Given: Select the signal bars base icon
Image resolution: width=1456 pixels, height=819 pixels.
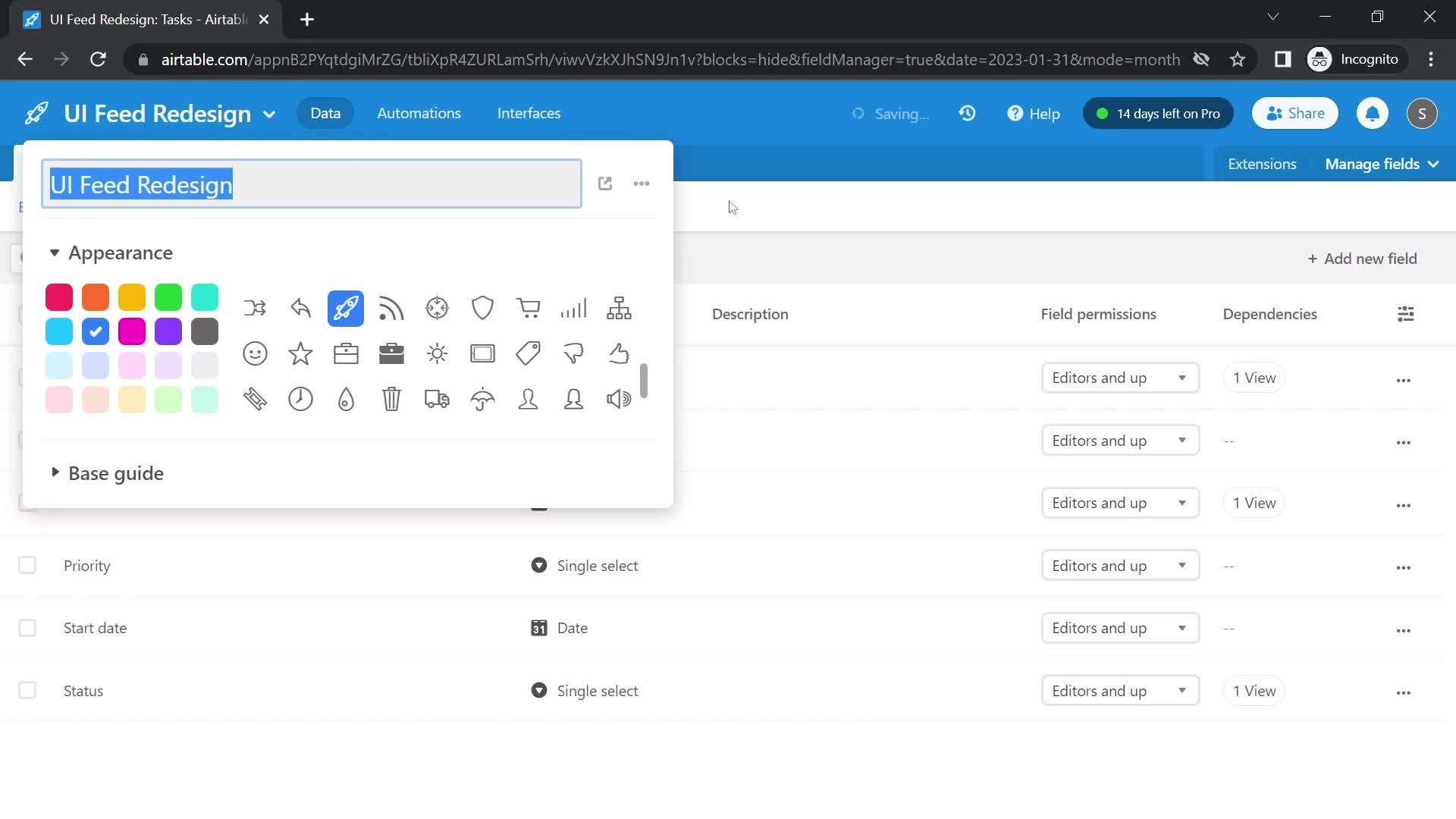Looking at the screenshot, I should click(x=573, y=309).
